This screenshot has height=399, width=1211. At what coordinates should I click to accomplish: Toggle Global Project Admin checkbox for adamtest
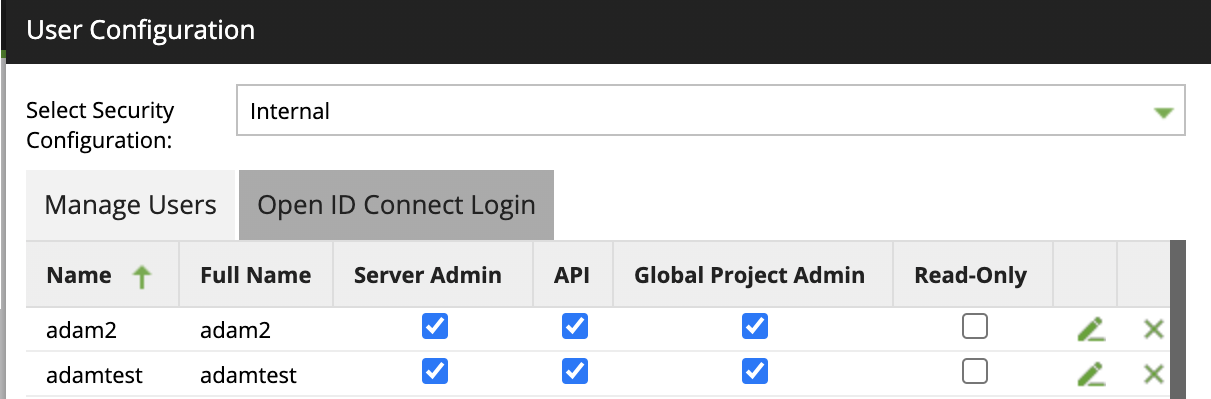[755, 372]
